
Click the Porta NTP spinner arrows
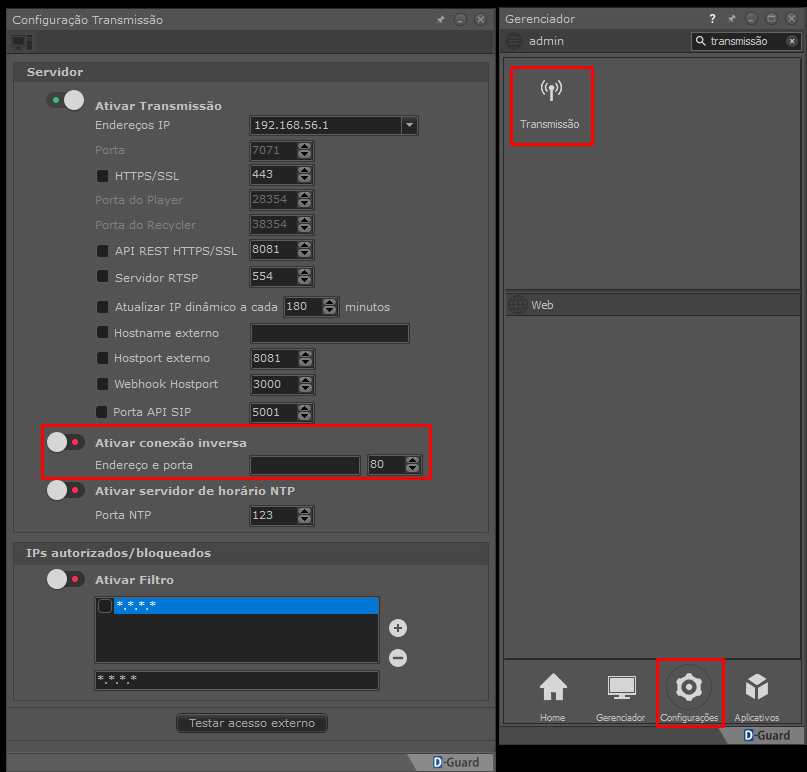tap(305, 516)
